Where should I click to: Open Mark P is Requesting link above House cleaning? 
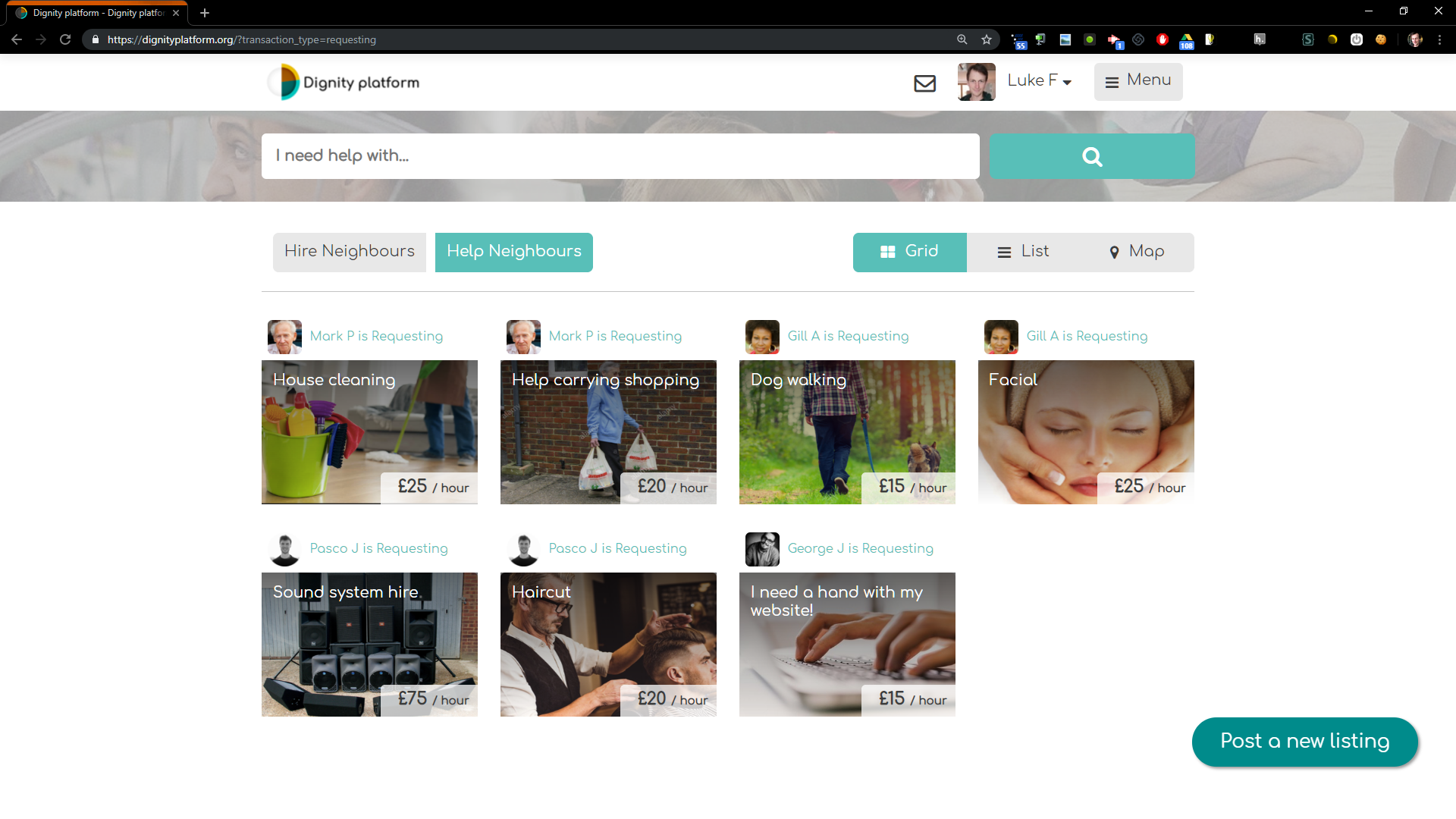(376, 336)
